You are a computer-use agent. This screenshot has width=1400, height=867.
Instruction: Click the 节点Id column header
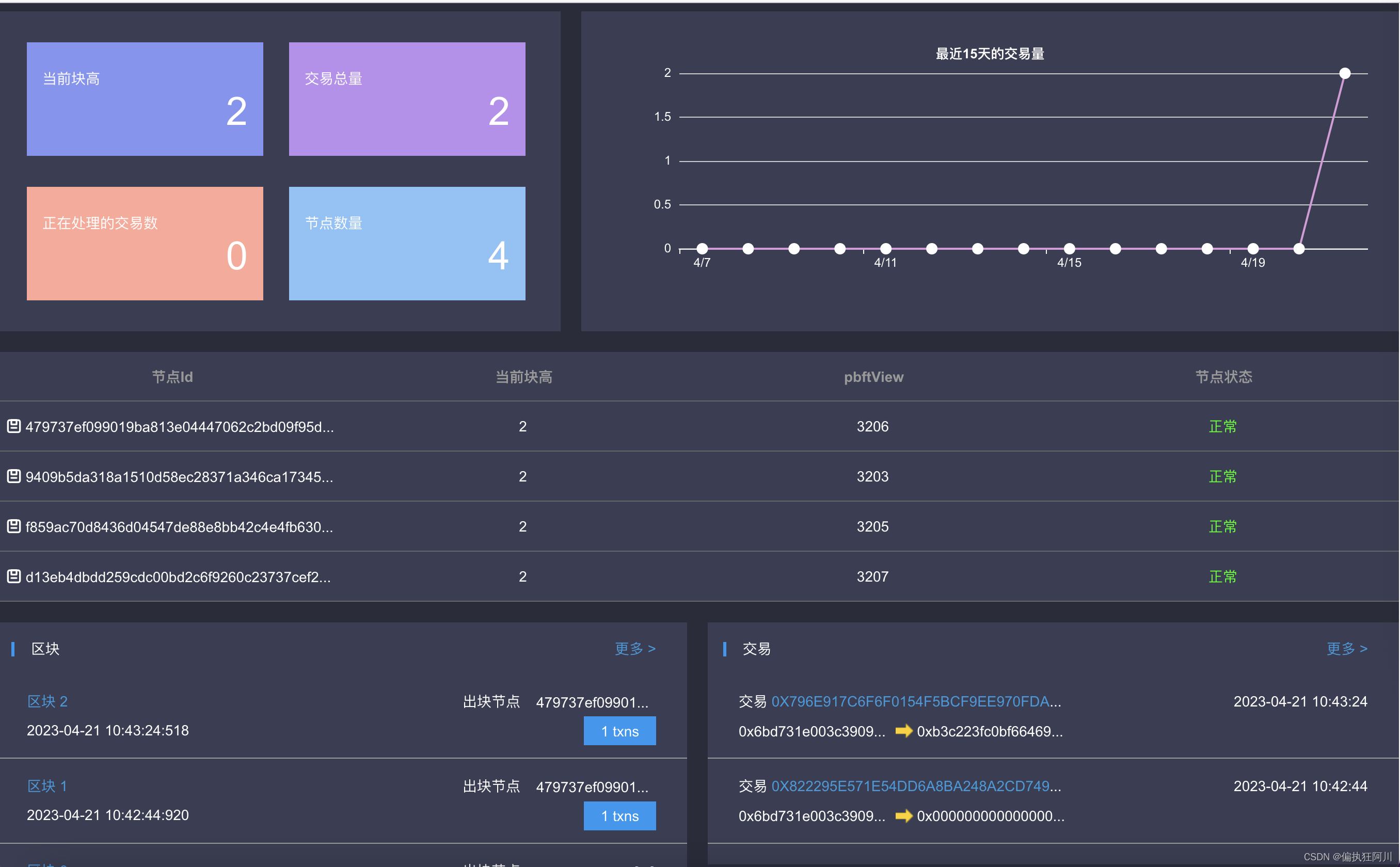pos(172,377)
